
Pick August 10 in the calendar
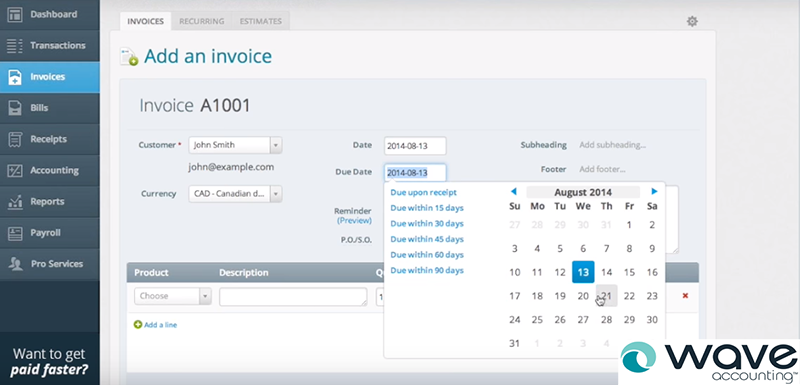[x=514, y=272]
